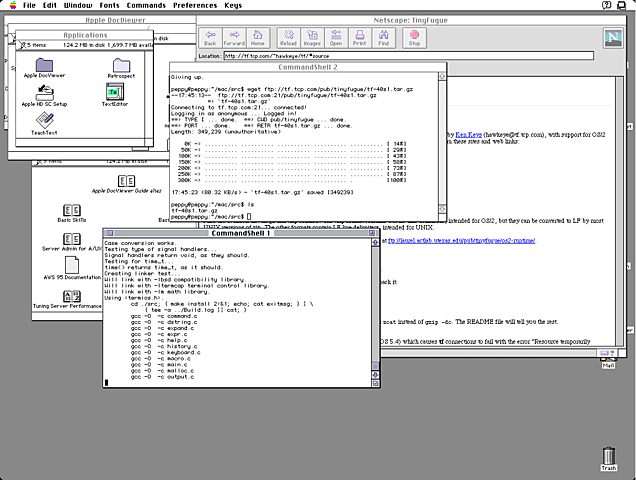Select Server Admin for A/UX document
Viewport: 636px width, 480px height.
[x=72, y=239]
